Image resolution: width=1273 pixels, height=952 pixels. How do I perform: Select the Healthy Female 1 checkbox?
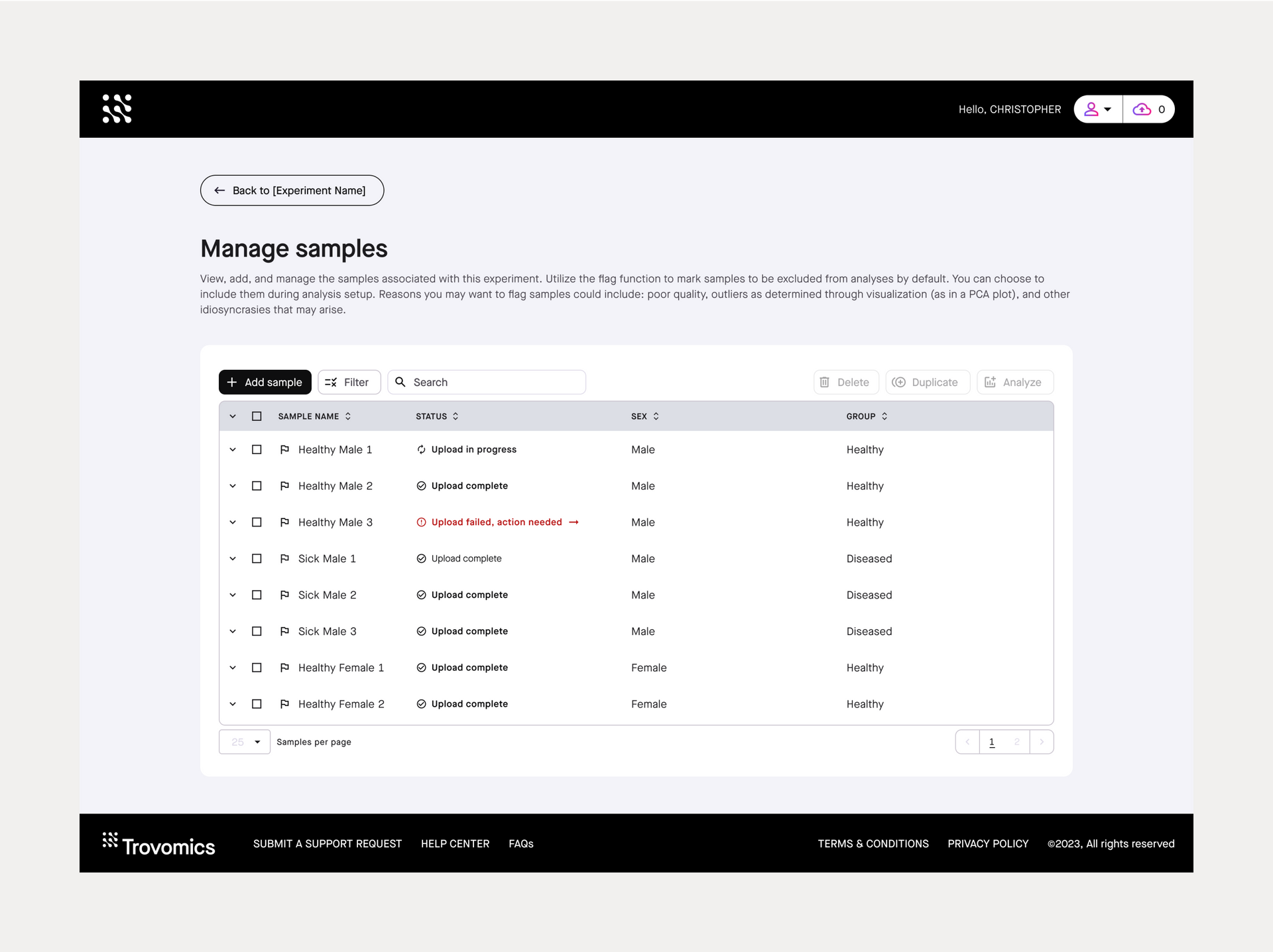click(257, 668)
